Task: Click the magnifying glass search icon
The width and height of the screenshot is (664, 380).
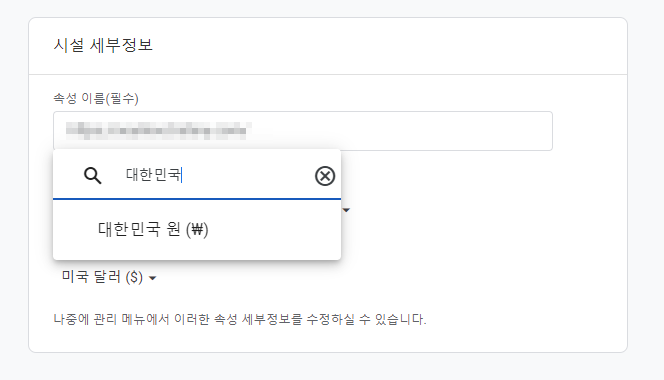Action: click(92, 175)
